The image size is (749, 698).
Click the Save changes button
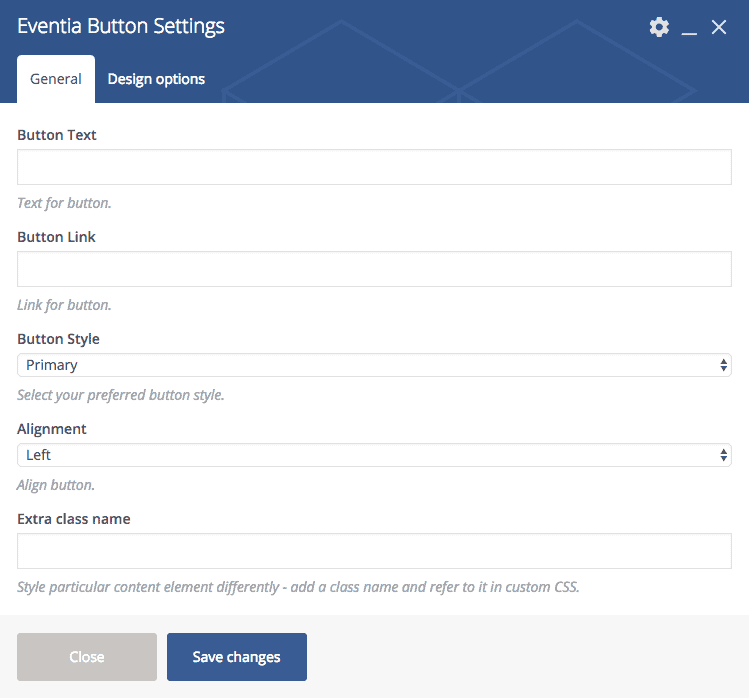[x=237, y=657]
